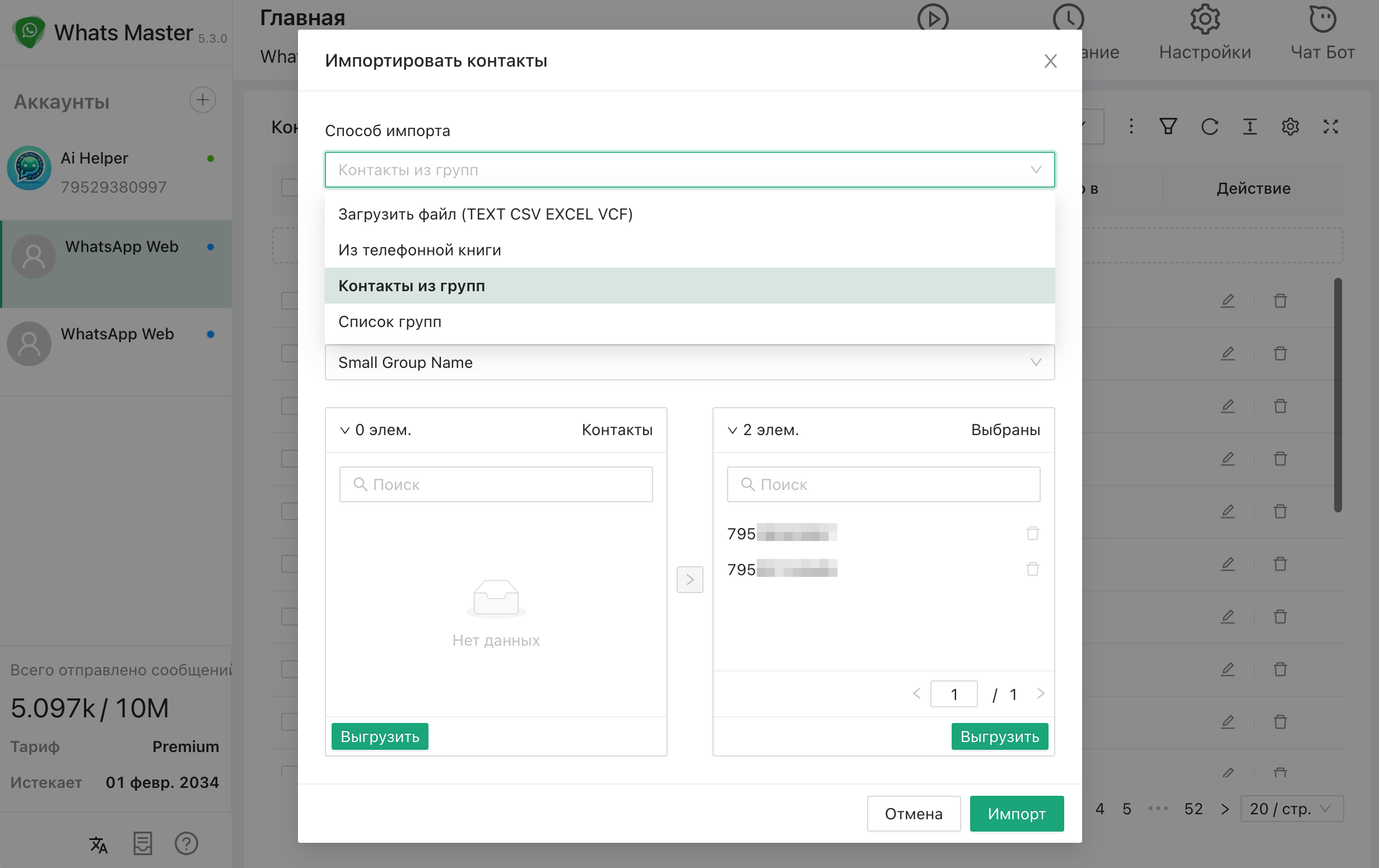The height and width of the screenshot is (868, 1379).
Task: Expand the 2 элем. selection chevron
Action: [732, 430]
